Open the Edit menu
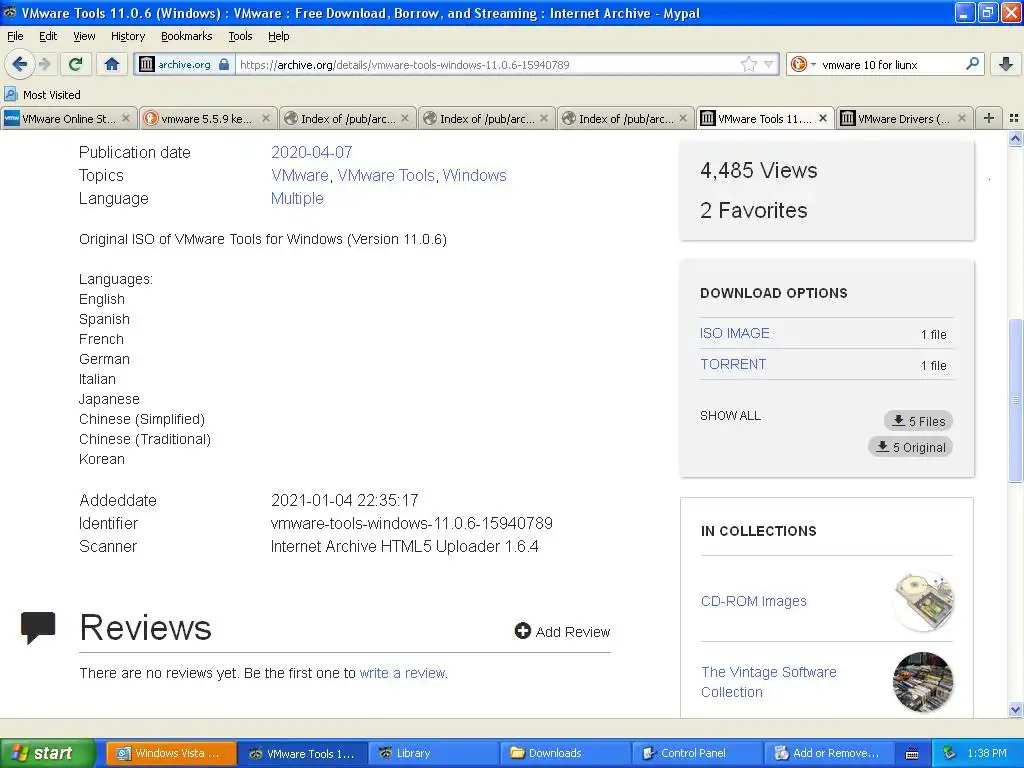Image resolution: width=1024 pixels, height=768 pixels. pos(48,36)
